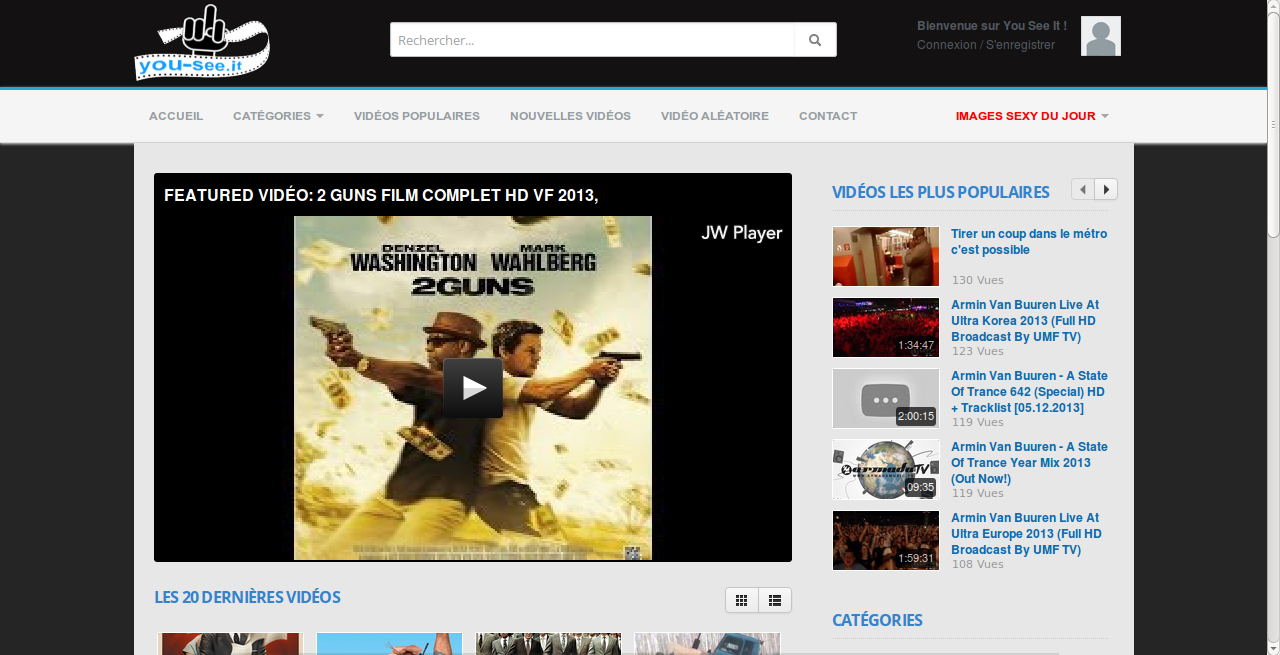Switch to grid view layout
The height and width of the screenshot is (655, 1280).
tap(742, 600)
